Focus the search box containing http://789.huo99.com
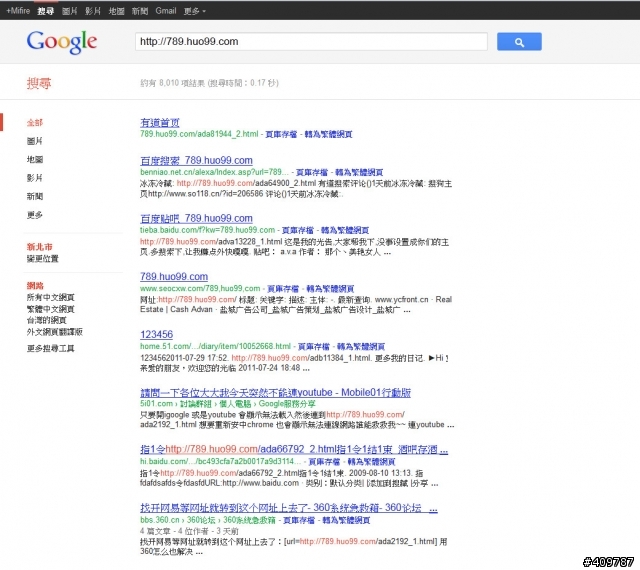The image size is (640, 570). pos(311,42)
